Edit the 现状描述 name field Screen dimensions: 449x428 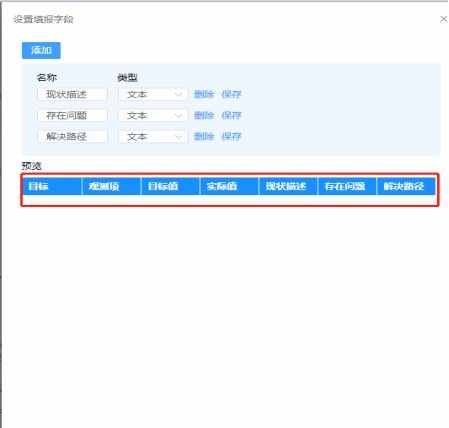[x=72, y=94]
